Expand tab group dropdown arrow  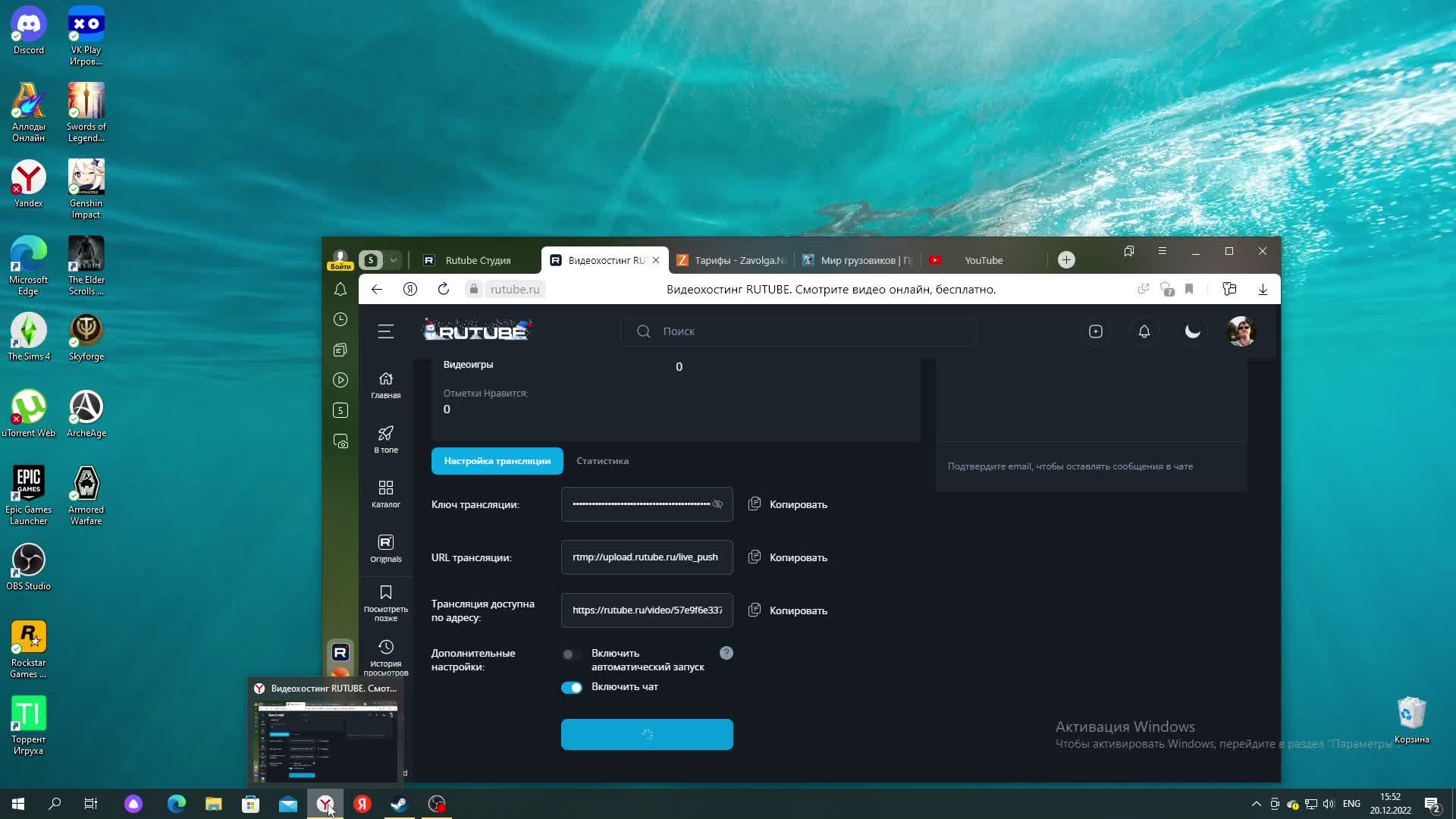[x=394, y=260]
